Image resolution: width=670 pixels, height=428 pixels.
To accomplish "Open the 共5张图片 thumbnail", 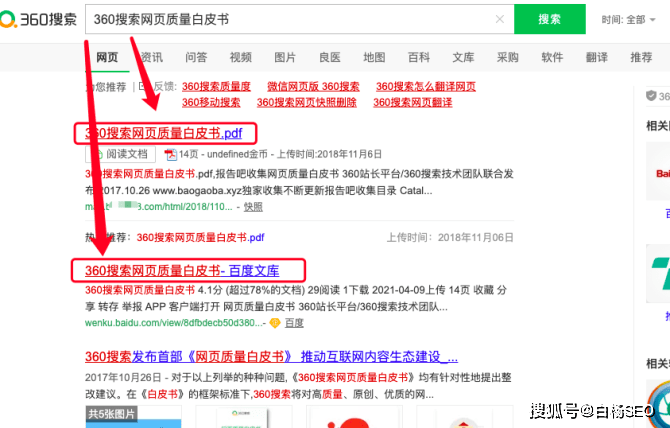I will tap(133, 417).
